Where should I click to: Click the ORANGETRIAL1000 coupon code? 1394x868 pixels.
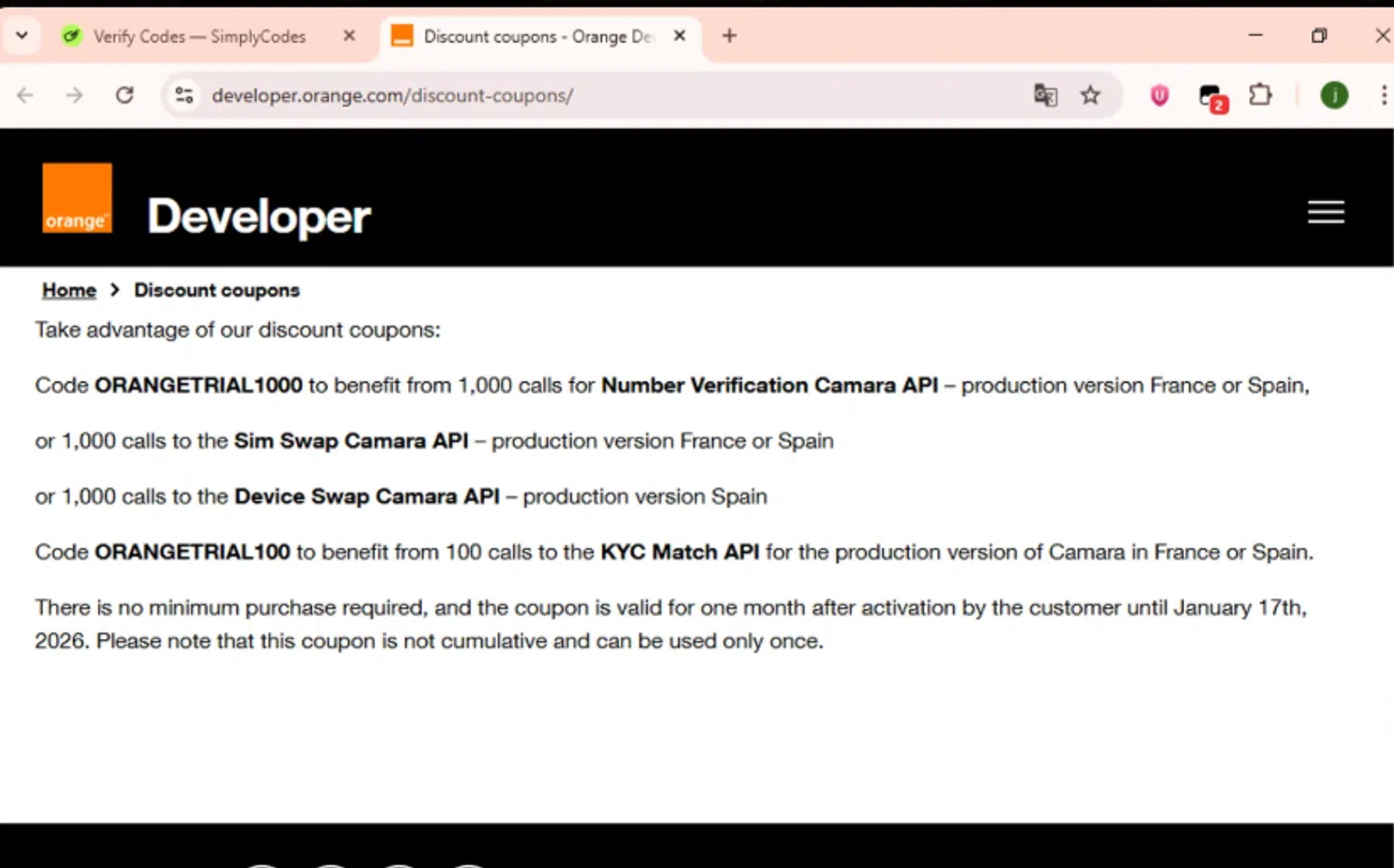(199, 385)
